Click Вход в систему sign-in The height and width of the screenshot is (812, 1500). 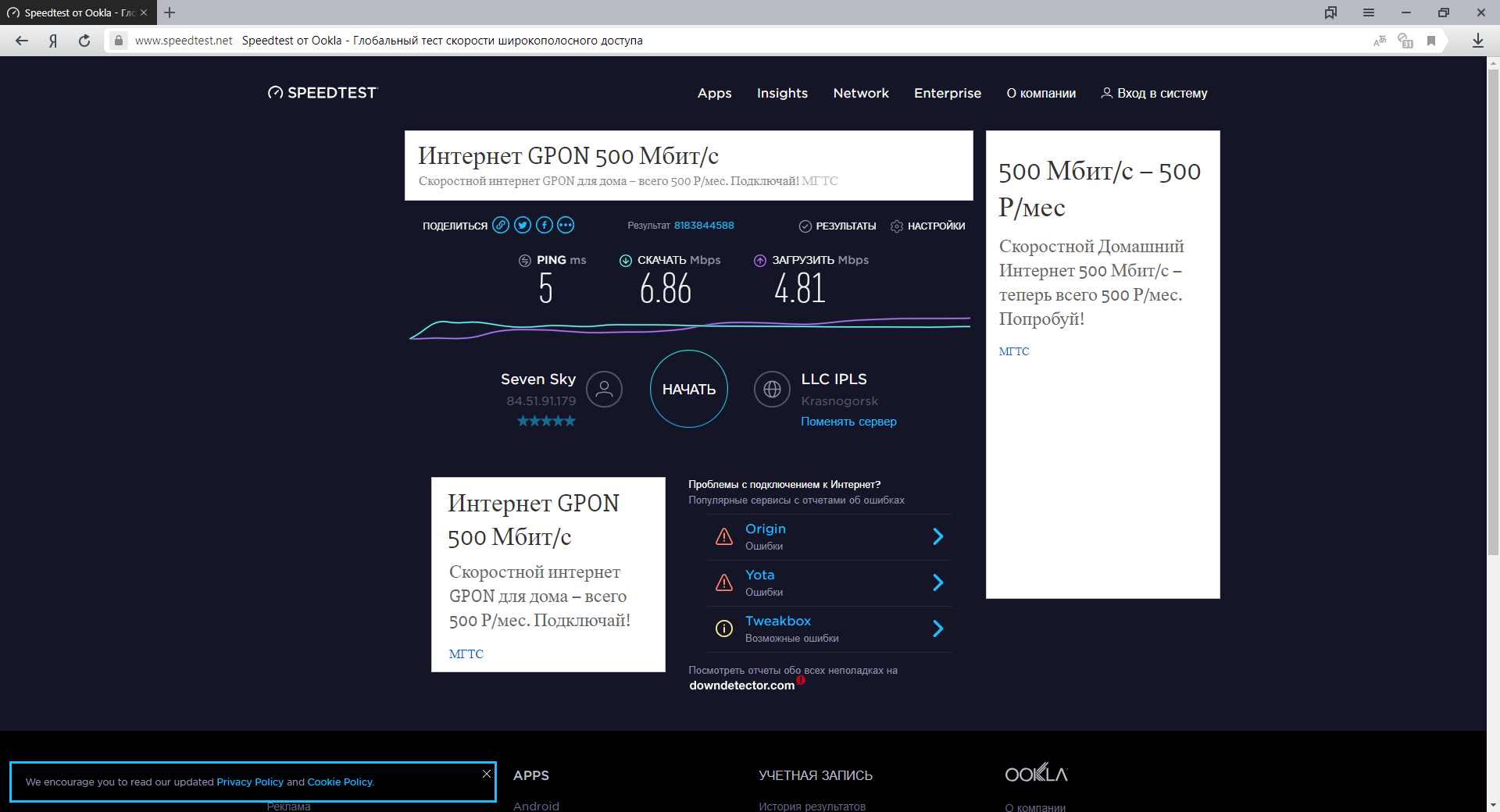point(1154,93)
